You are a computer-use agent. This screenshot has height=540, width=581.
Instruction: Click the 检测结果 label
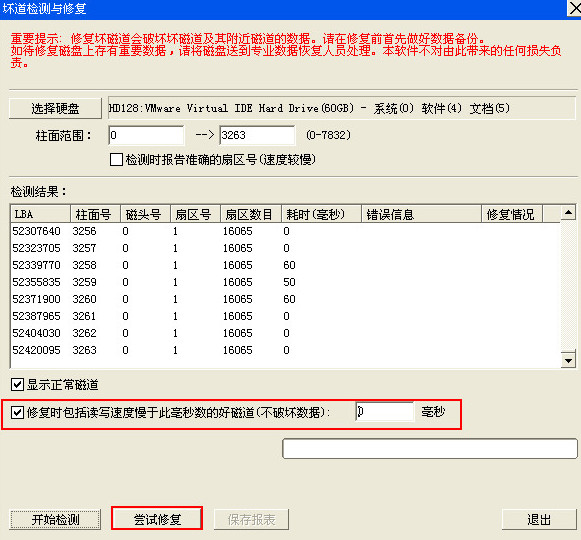38,192
